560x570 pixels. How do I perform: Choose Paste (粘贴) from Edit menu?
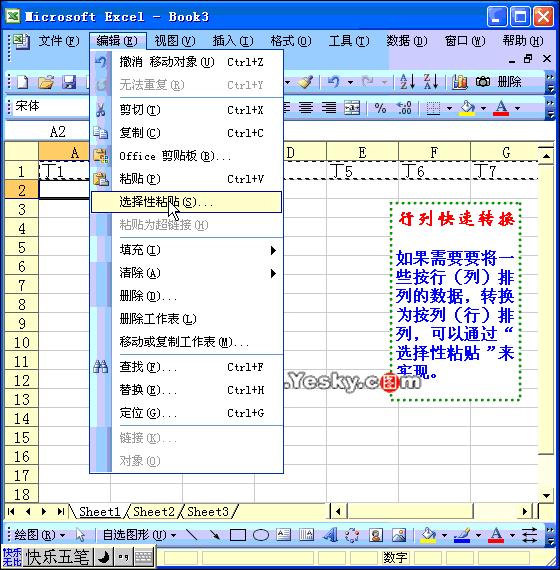(187, 179)
